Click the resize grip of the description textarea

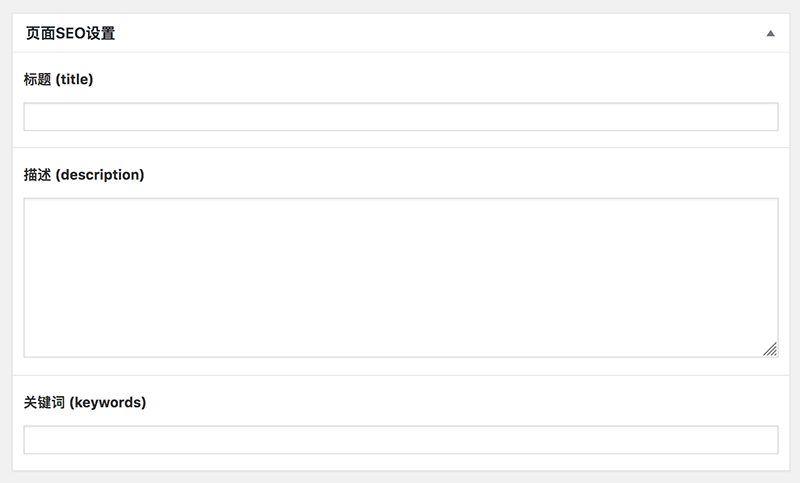[x=770, y=349]
